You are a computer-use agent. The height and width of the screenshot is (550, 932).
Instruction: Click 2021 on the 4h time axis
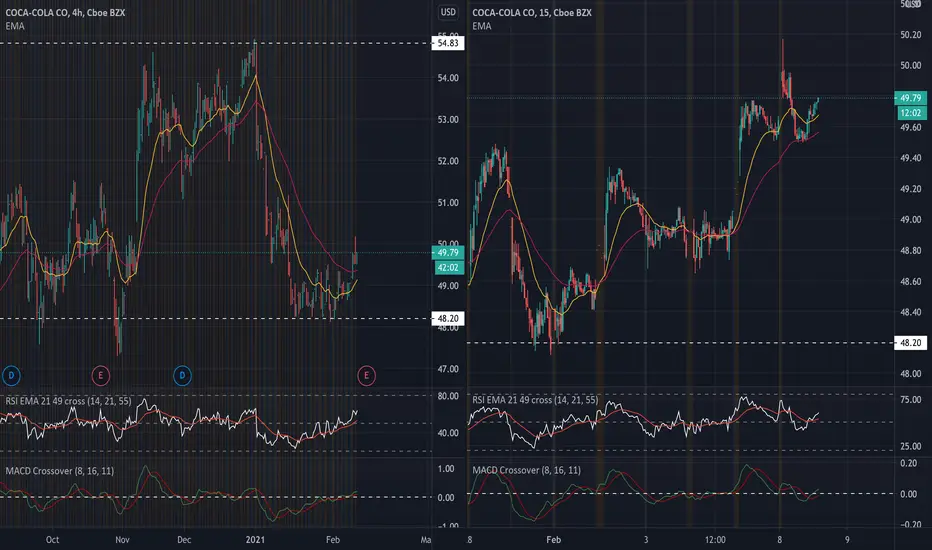point(255,540)
